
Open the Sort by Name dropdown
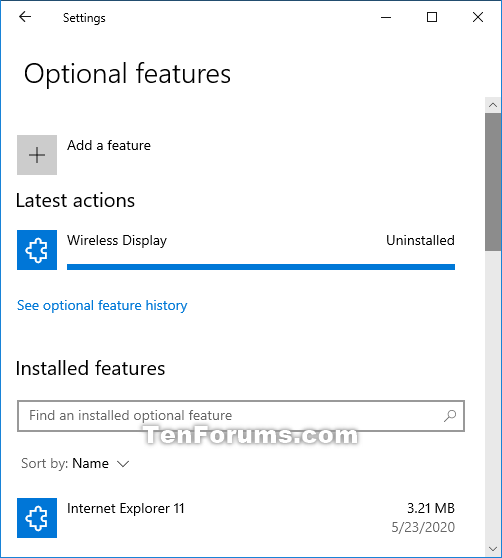75,464
